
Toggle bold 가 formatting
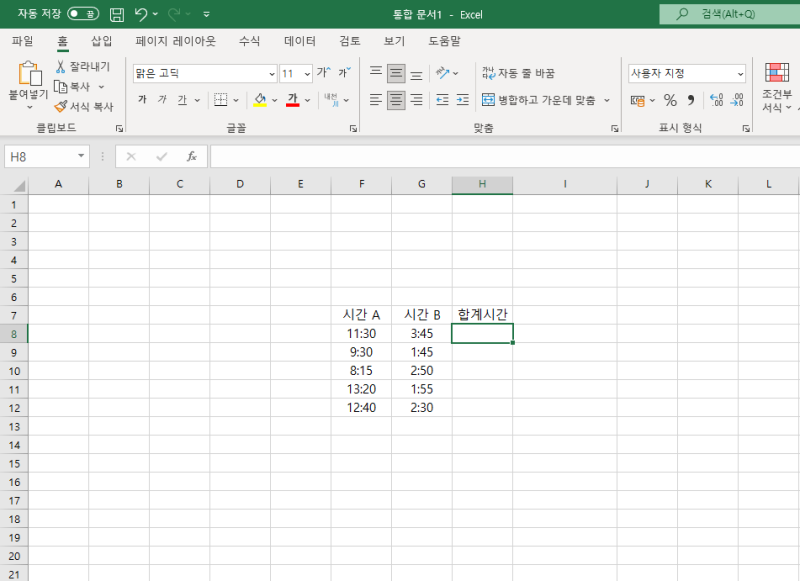142,100
